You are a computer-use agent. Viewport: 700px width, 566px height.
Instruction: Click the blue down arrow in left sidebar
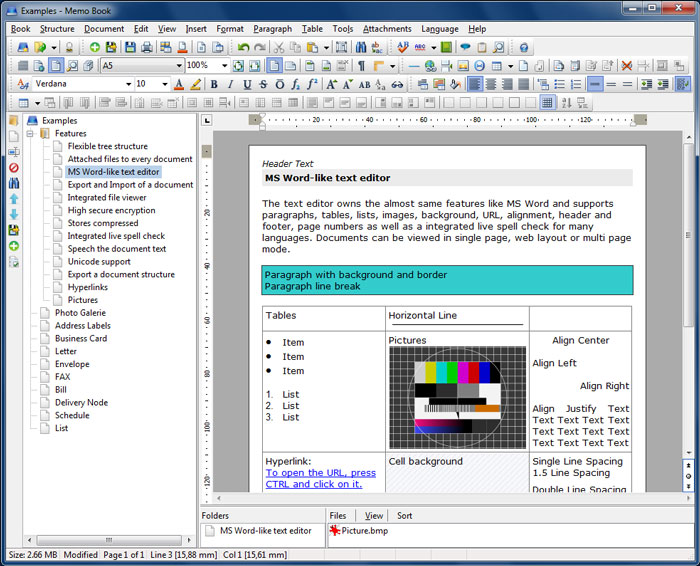pos(14,214)
